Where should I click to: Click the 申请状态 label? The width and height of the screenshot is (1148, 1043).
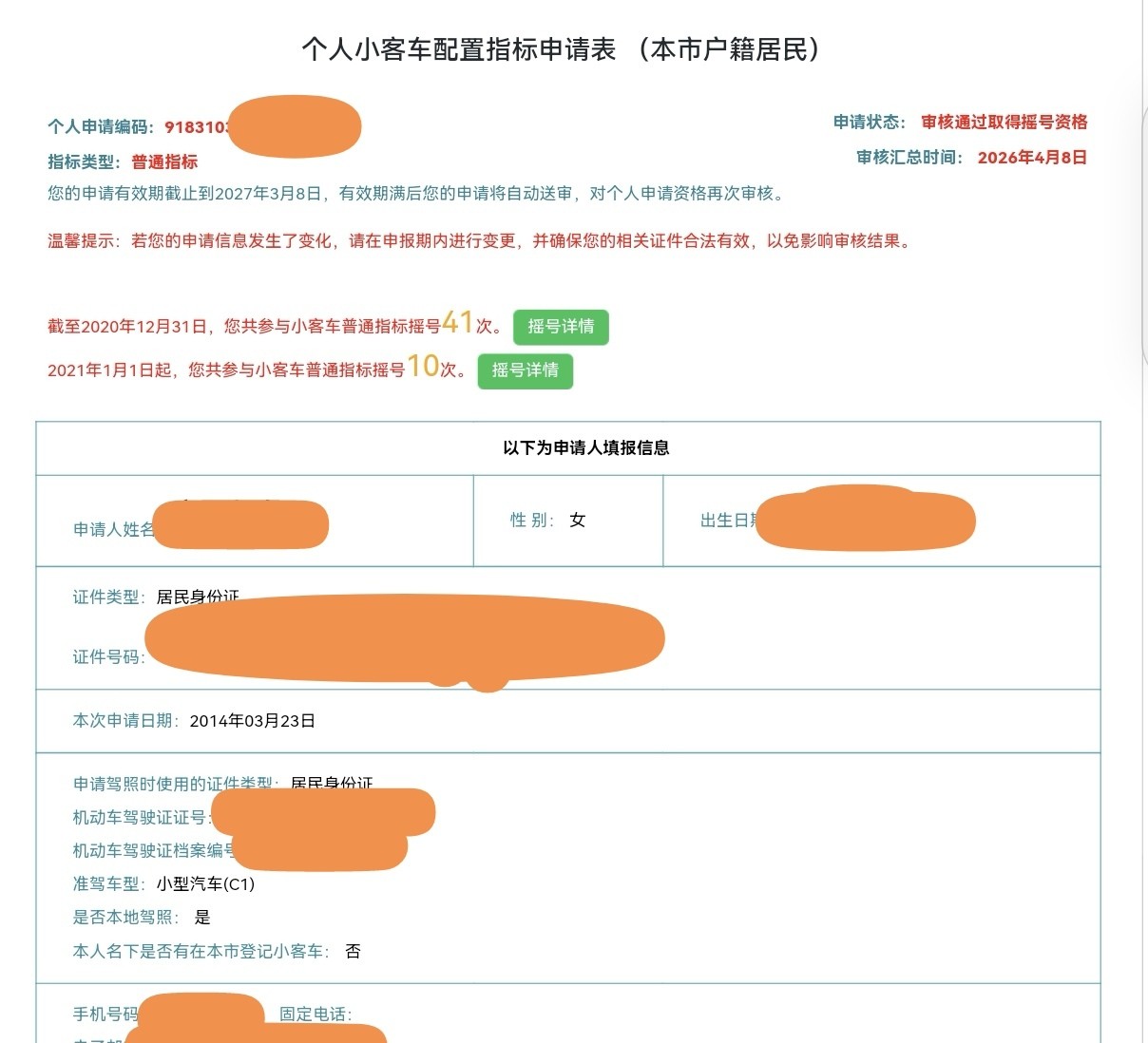tap(870, 122)
